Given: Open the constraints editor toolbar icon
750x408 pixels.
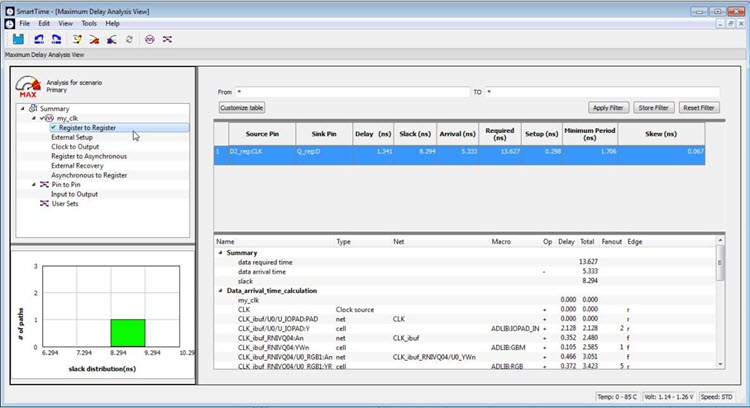Looking at the screenshot, I should [x=77, y=39].
